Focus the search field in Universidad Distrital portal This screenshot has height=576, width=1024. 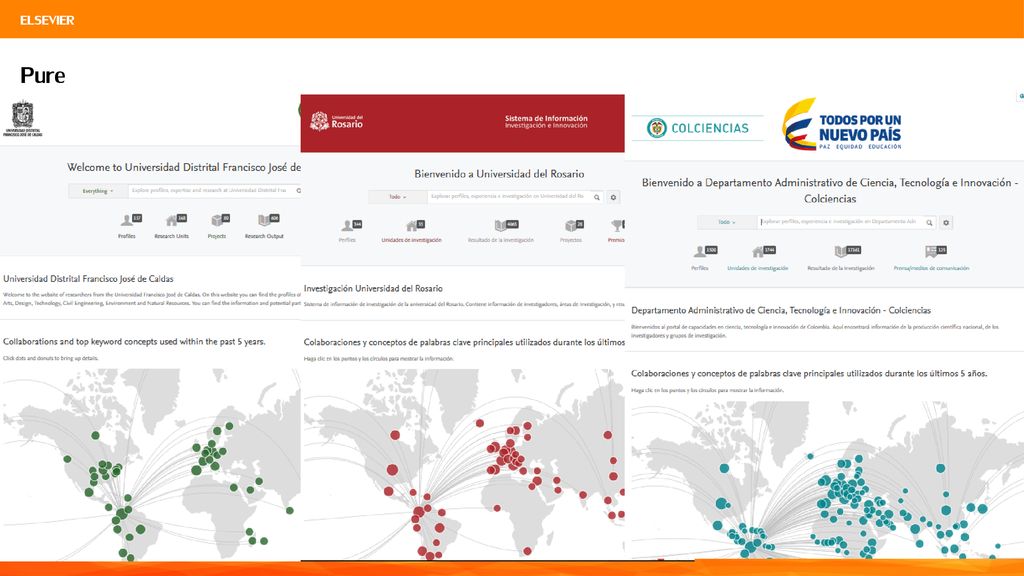(213, 191)
